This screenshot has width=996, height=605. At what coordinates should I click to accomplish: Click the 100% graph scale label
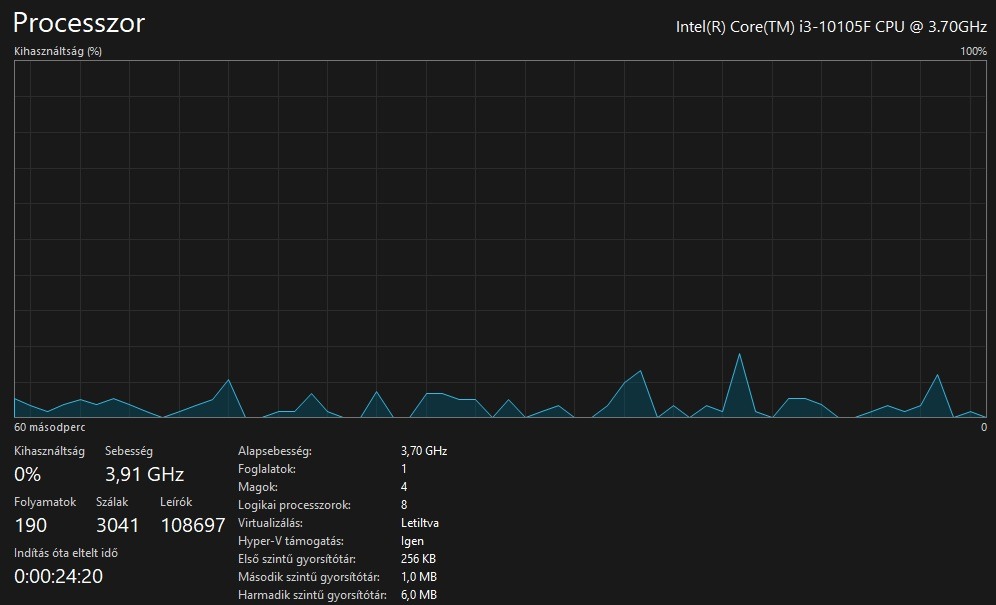973,51
